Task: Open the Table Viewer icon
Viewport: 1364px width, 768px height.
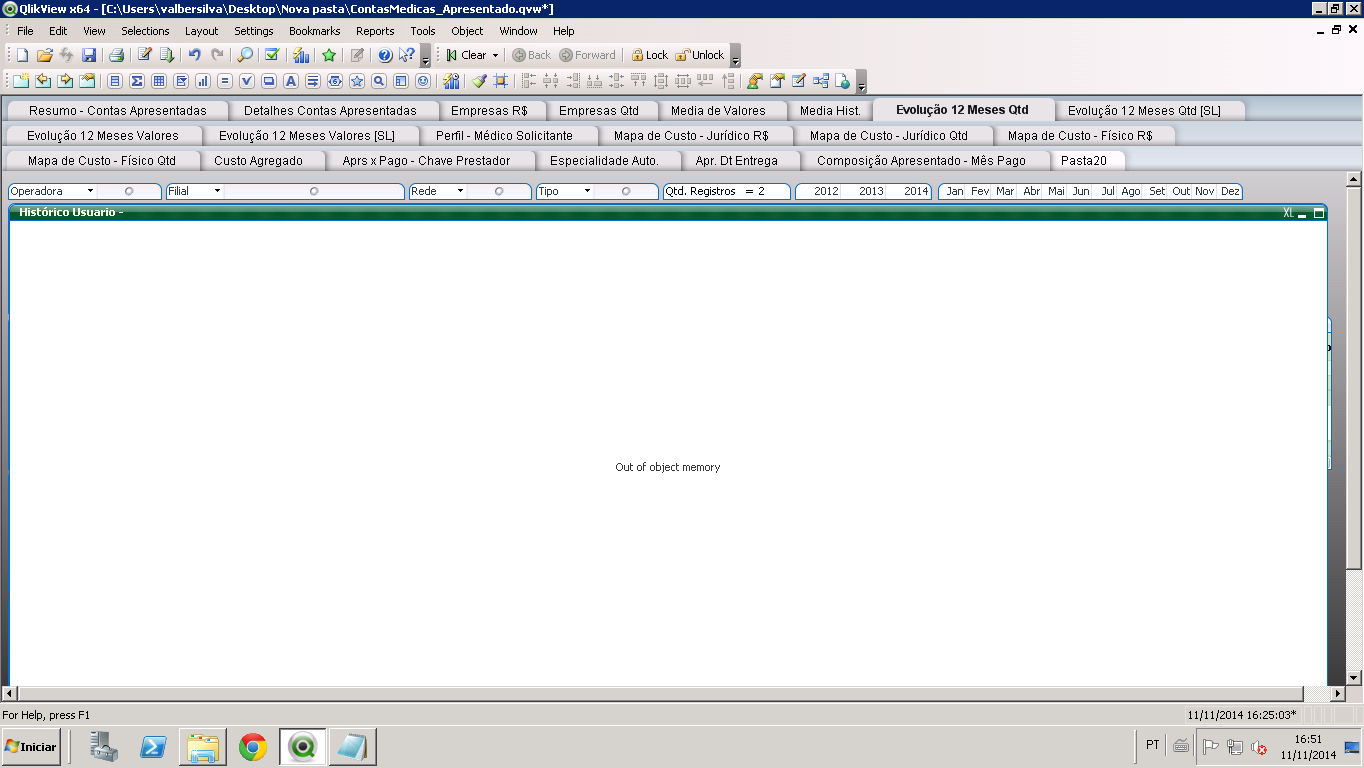Action: tap(821, 81)
